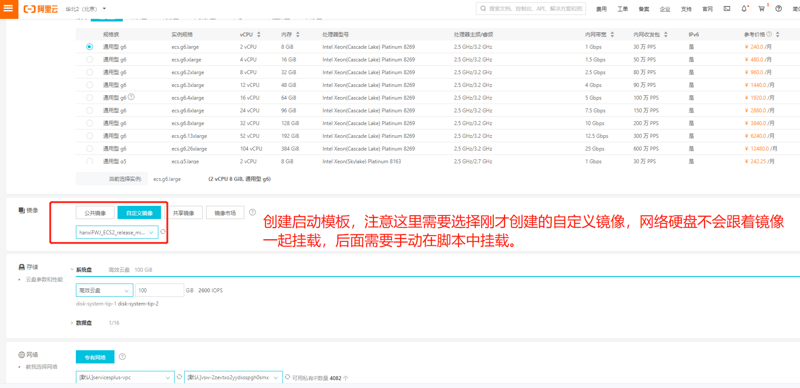800x388 pixels.
Task: Click the 镜像 section icon
Action: (21, 210)
